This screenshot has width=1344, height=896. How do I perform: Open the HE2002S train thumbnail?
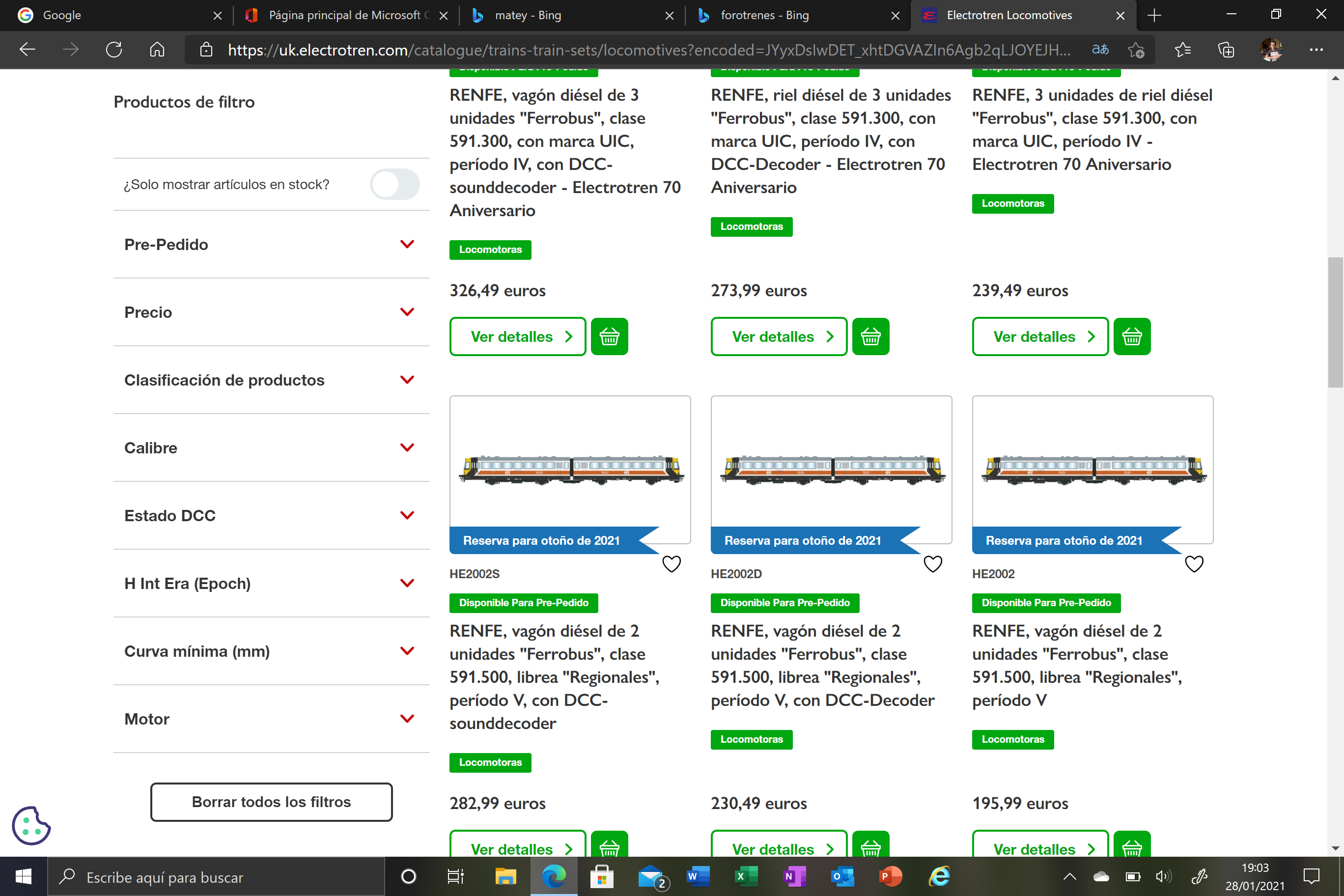click(x=570, y=470)
